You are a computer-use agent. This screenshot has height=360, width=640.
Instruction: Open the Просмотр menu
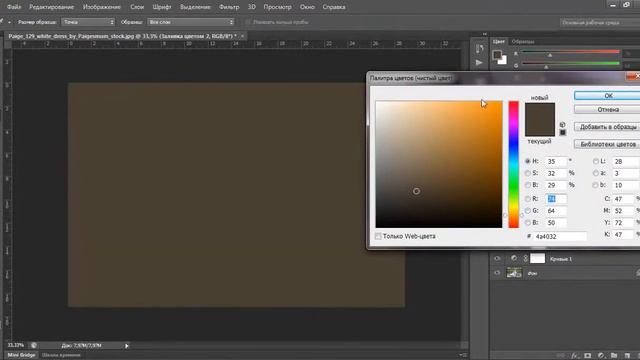277,7
